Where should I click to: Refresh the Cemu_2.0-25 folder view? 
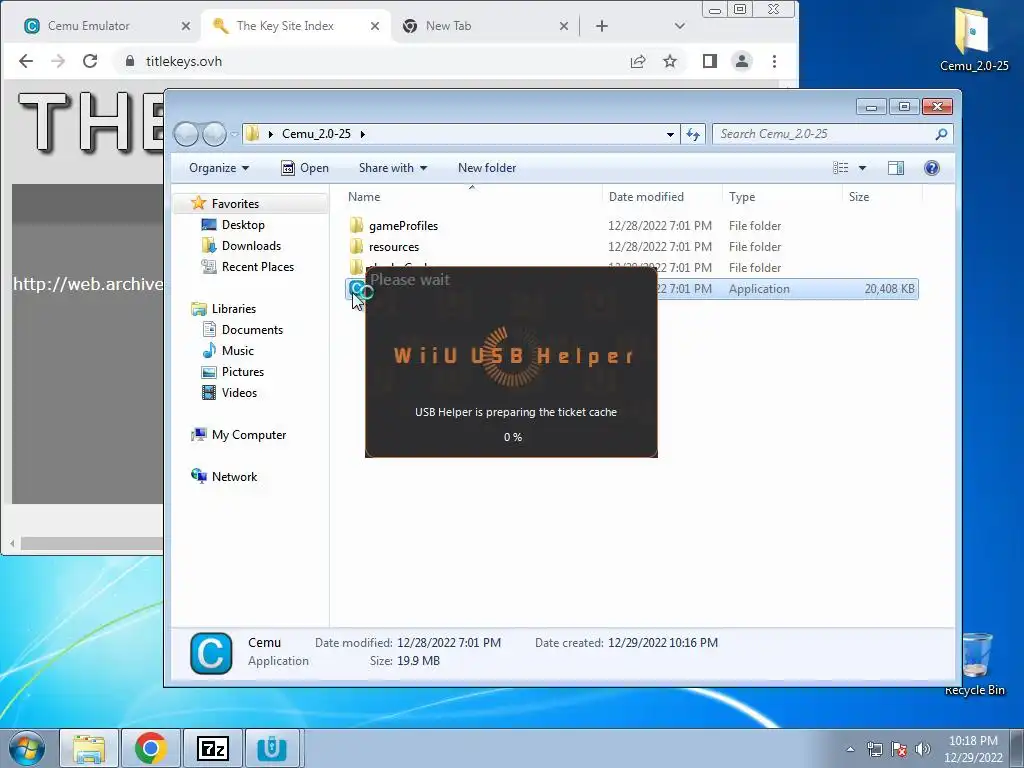coord(693,135)
